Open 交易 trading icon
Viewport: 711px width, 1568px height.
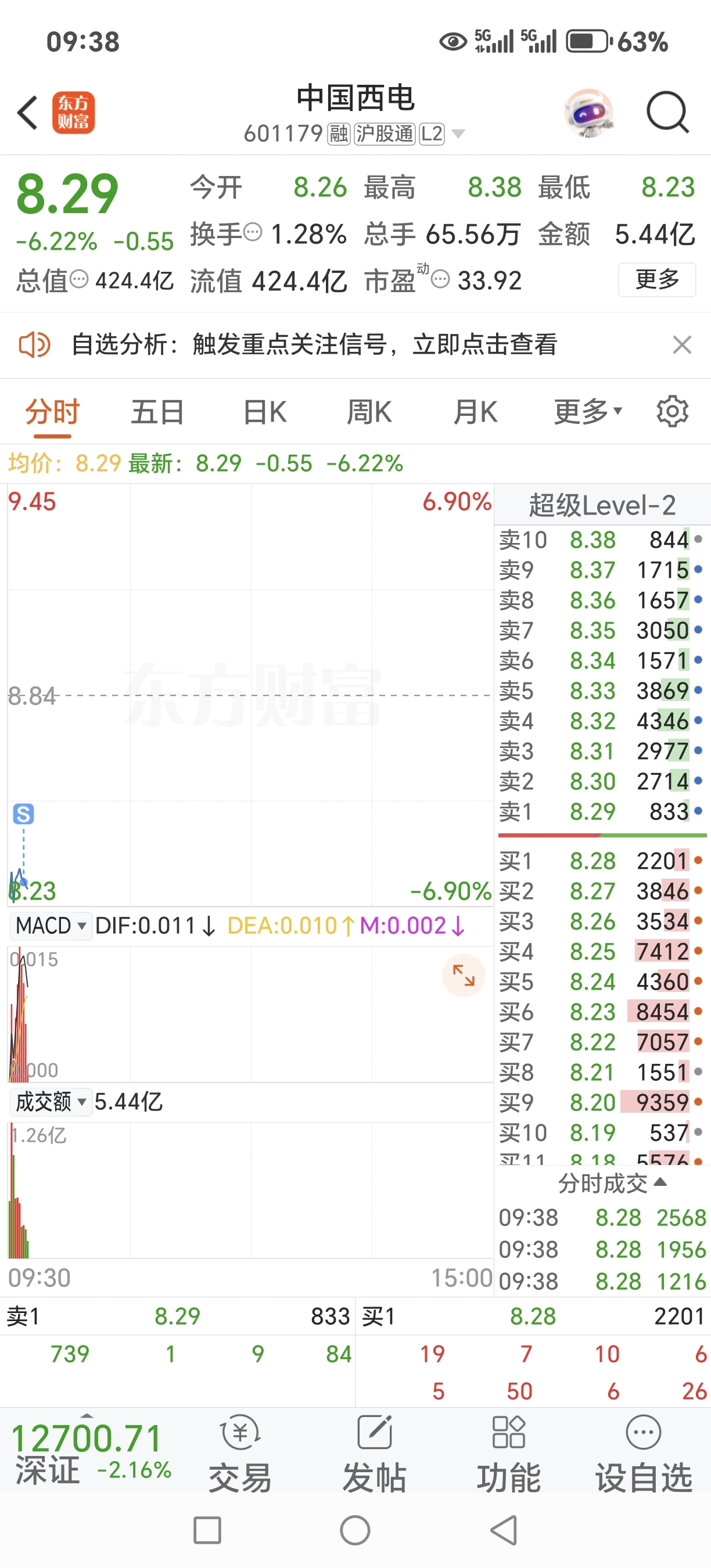pyautogui.click(x=240, y=1454)
